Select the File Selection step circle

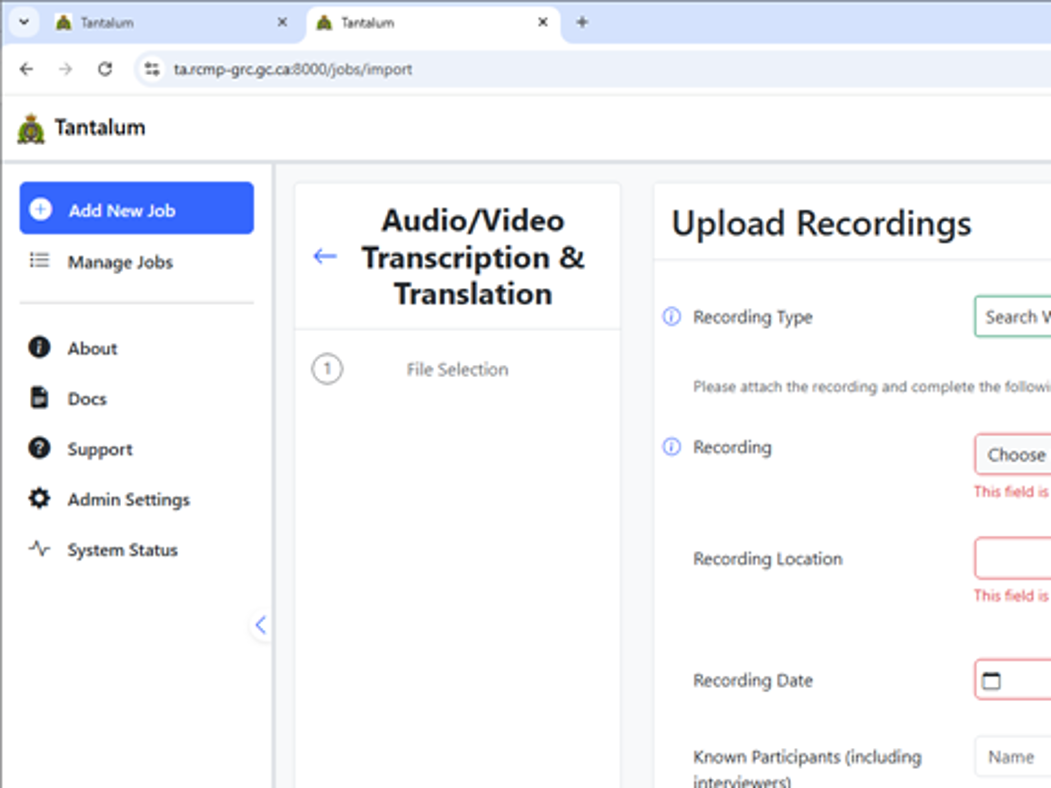tap(327, 369)
